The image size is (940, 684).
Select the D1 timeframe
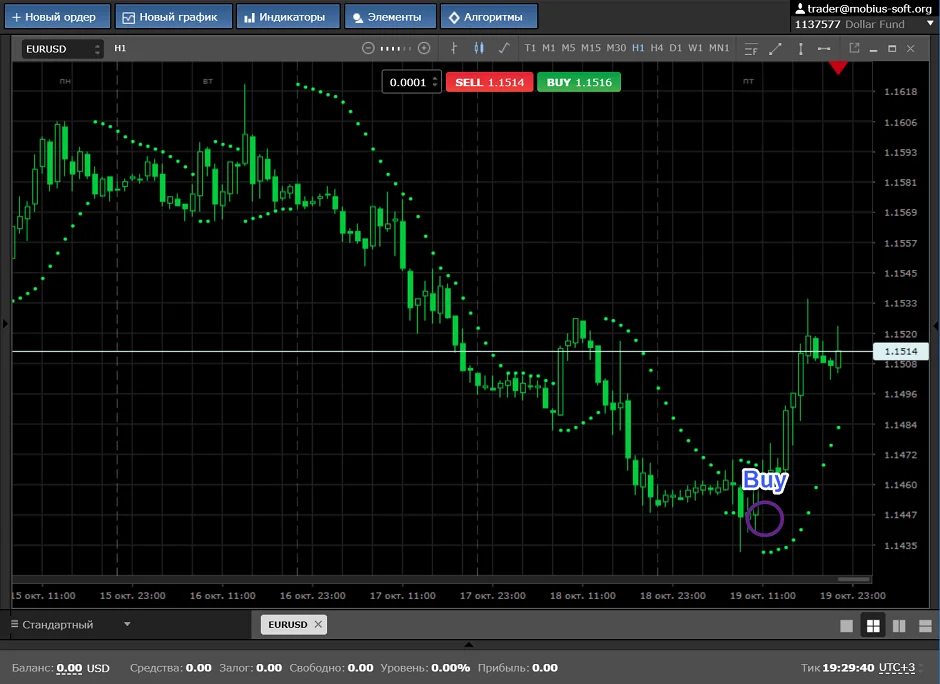[676, 48]
